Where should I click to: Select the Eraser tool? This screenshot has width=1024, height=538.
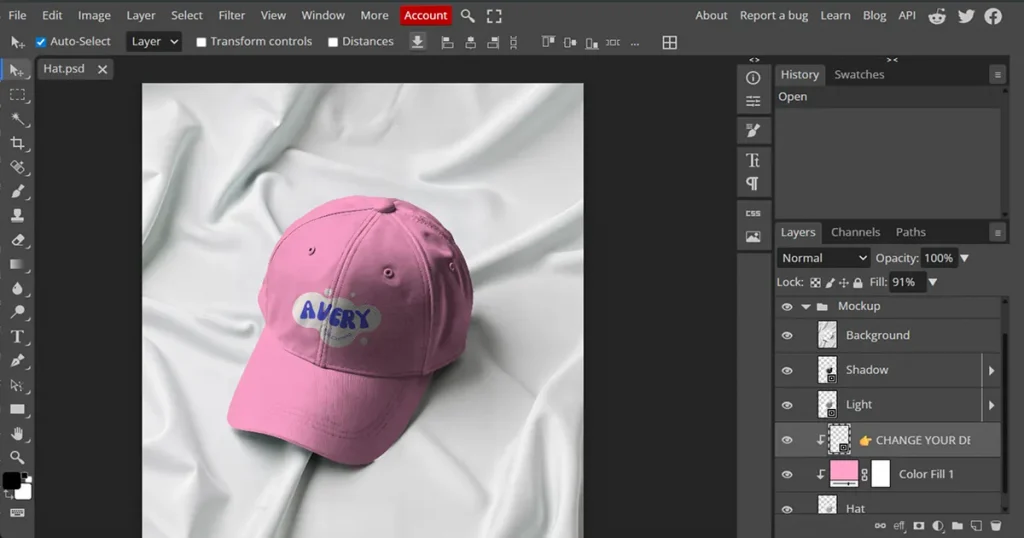[17, 240]
